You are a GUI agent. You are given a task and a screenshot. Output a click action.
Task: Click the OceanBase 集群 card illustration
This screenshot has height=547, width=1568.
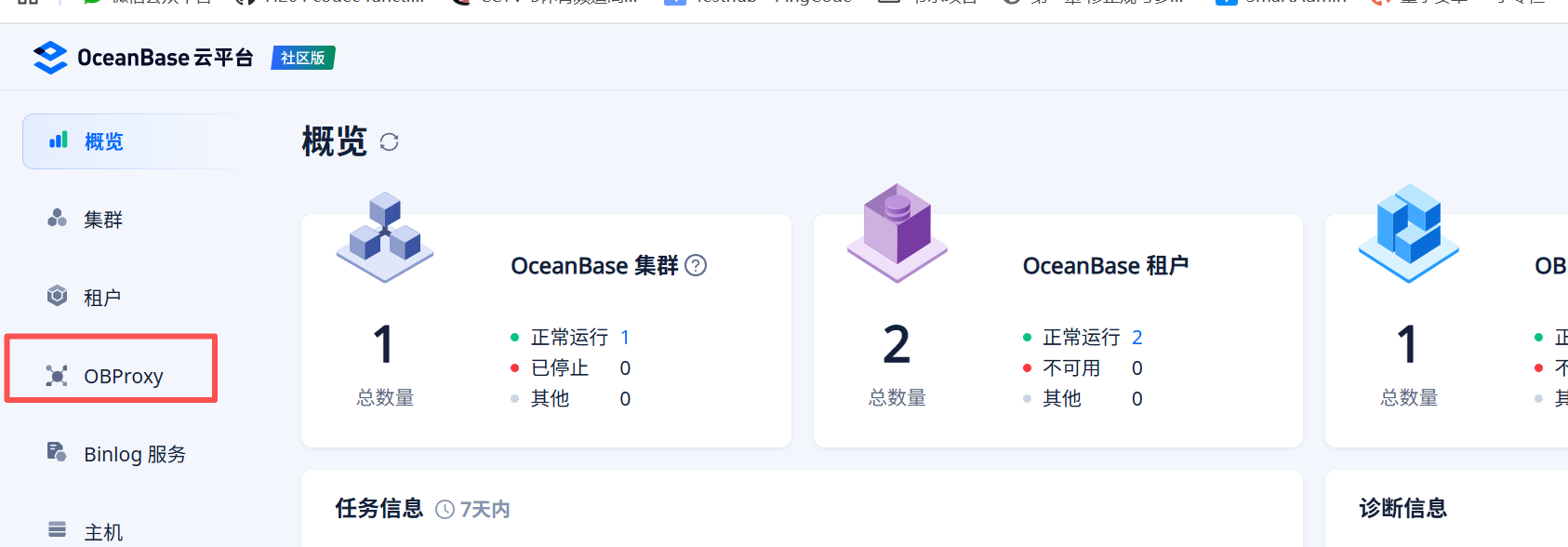[x=385, y=237]
